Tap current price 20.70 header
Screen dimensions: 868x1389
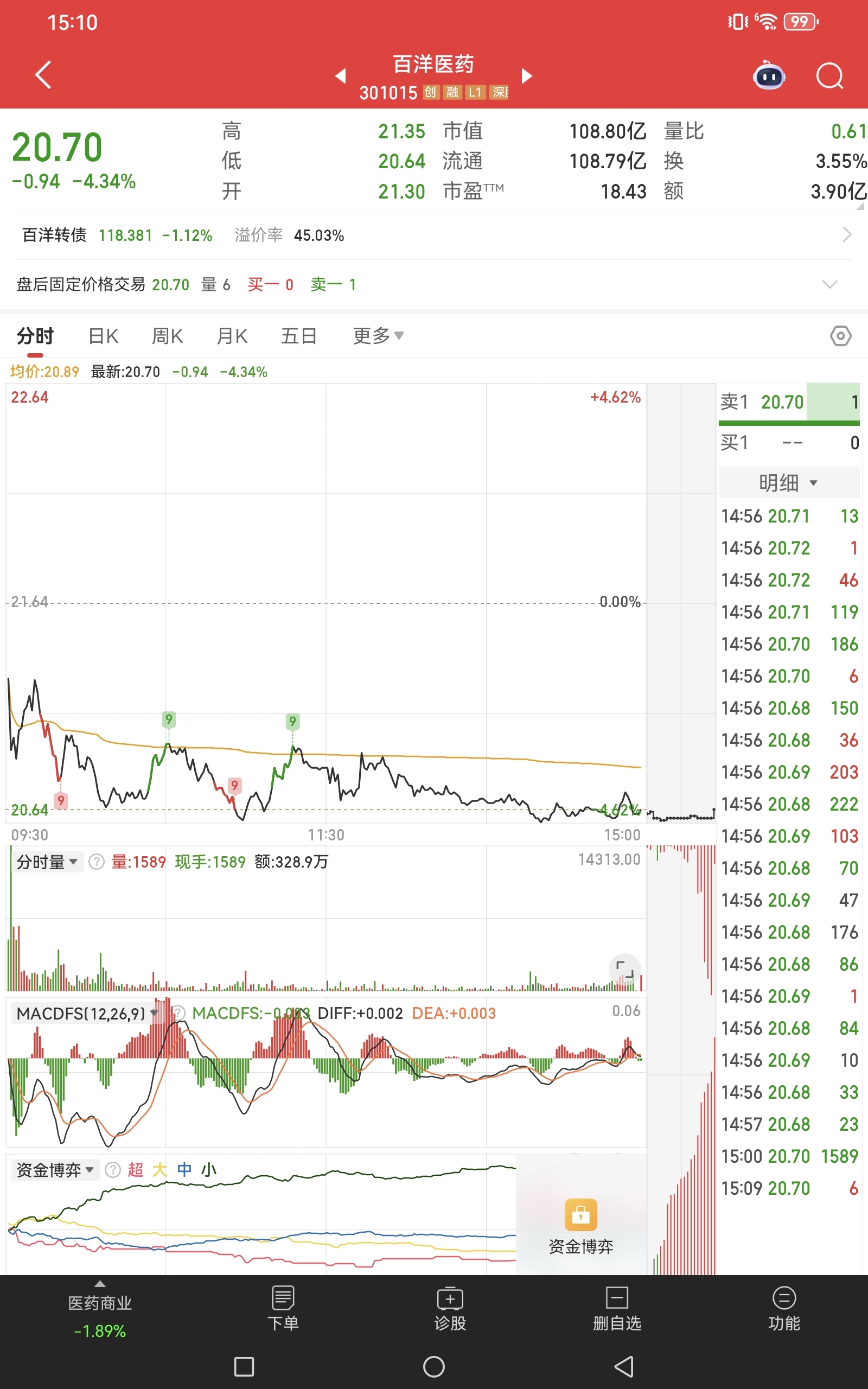58,148
